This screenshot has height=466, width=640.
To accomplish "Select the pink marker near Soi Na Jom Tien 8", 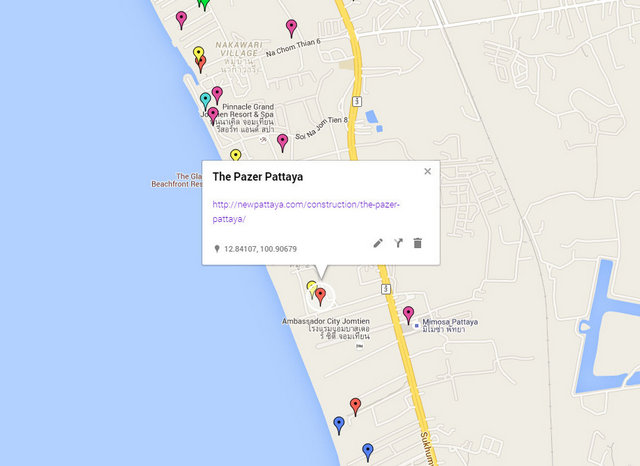I will coord(282,142).
